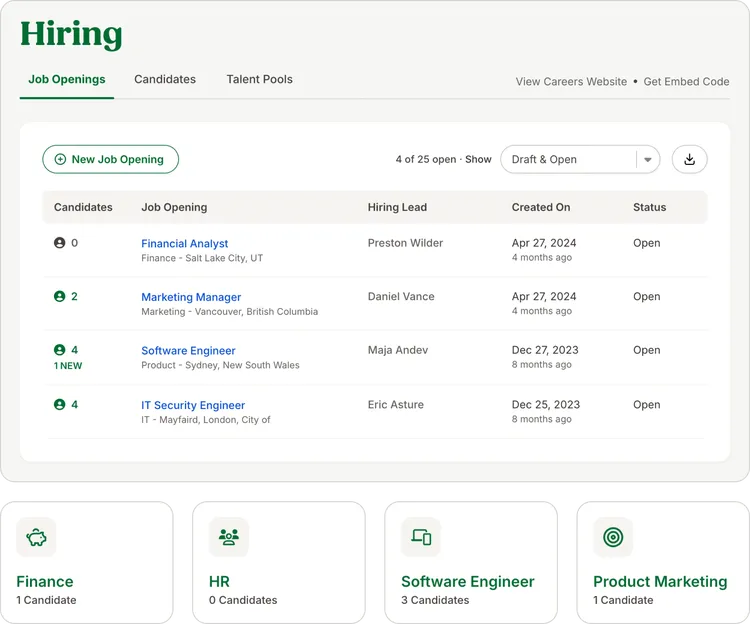The height and width of the screenshot is (624, 750).
Task: Switch to the Candidates tab
Action: tap(165, 79)
